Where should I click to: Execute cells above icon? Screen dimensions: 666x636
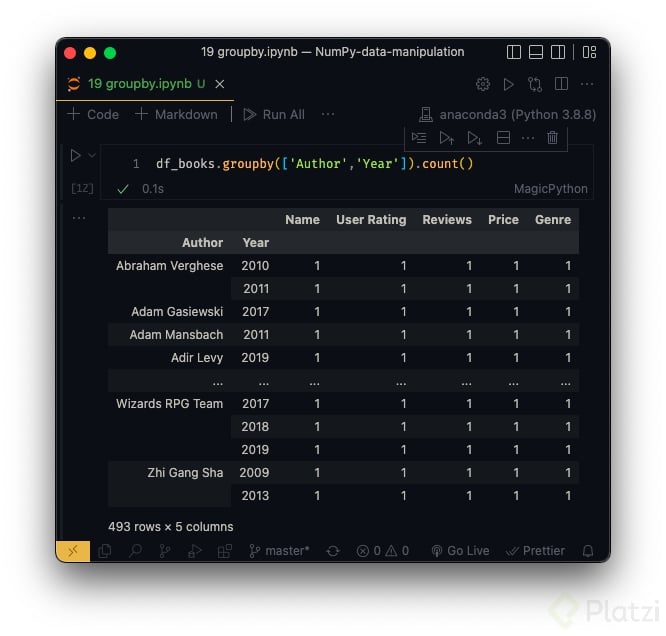click(x=446, y=138)
